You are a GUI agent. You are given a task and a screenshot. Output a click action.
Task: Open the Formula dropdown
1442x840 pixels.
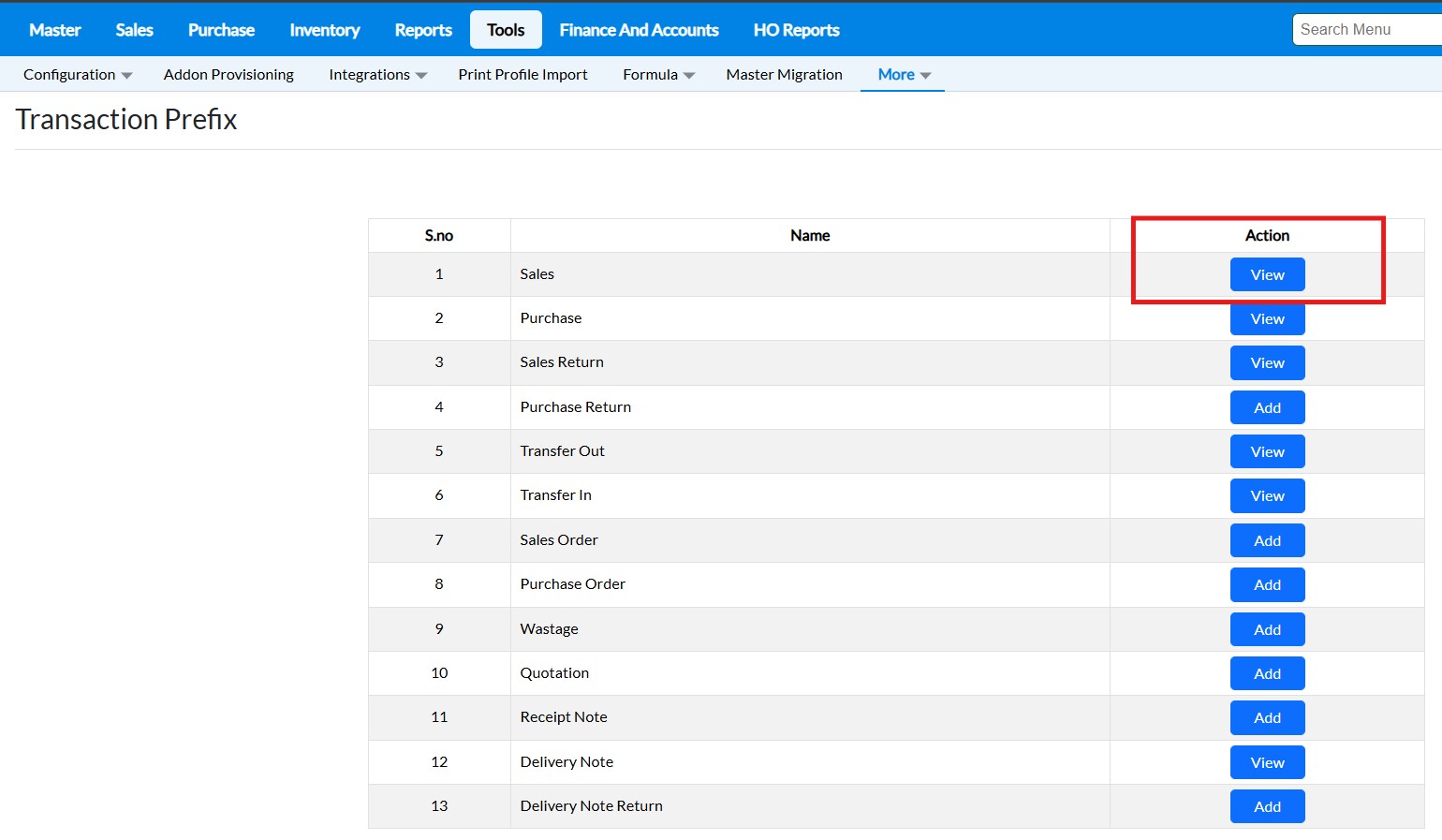[658, 75]
